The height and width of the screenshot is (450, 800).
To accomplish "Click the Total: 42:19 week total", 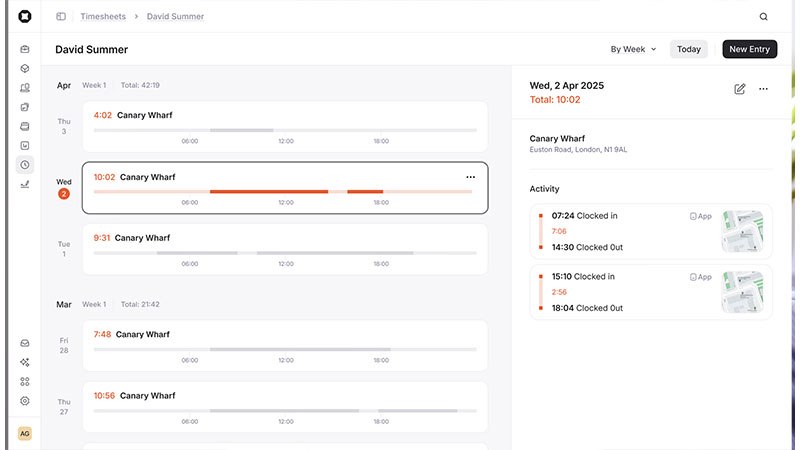I will 140,85.
